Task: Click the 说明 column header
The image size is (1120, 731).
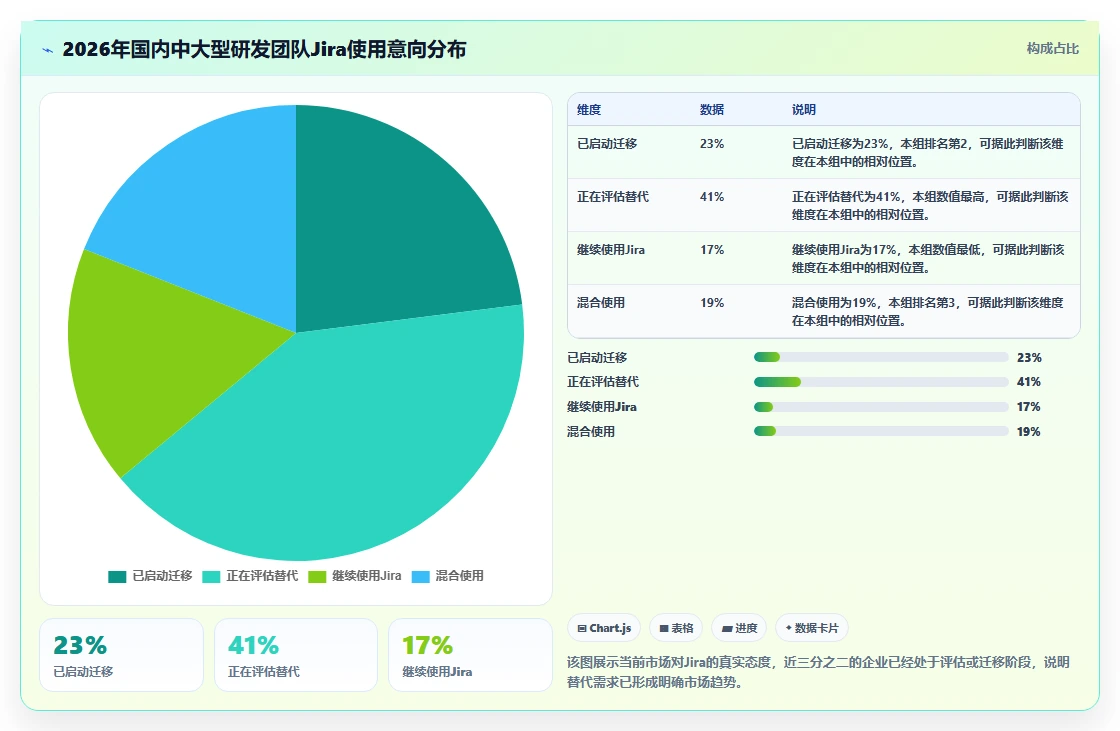Action: (x=804, y=110)
